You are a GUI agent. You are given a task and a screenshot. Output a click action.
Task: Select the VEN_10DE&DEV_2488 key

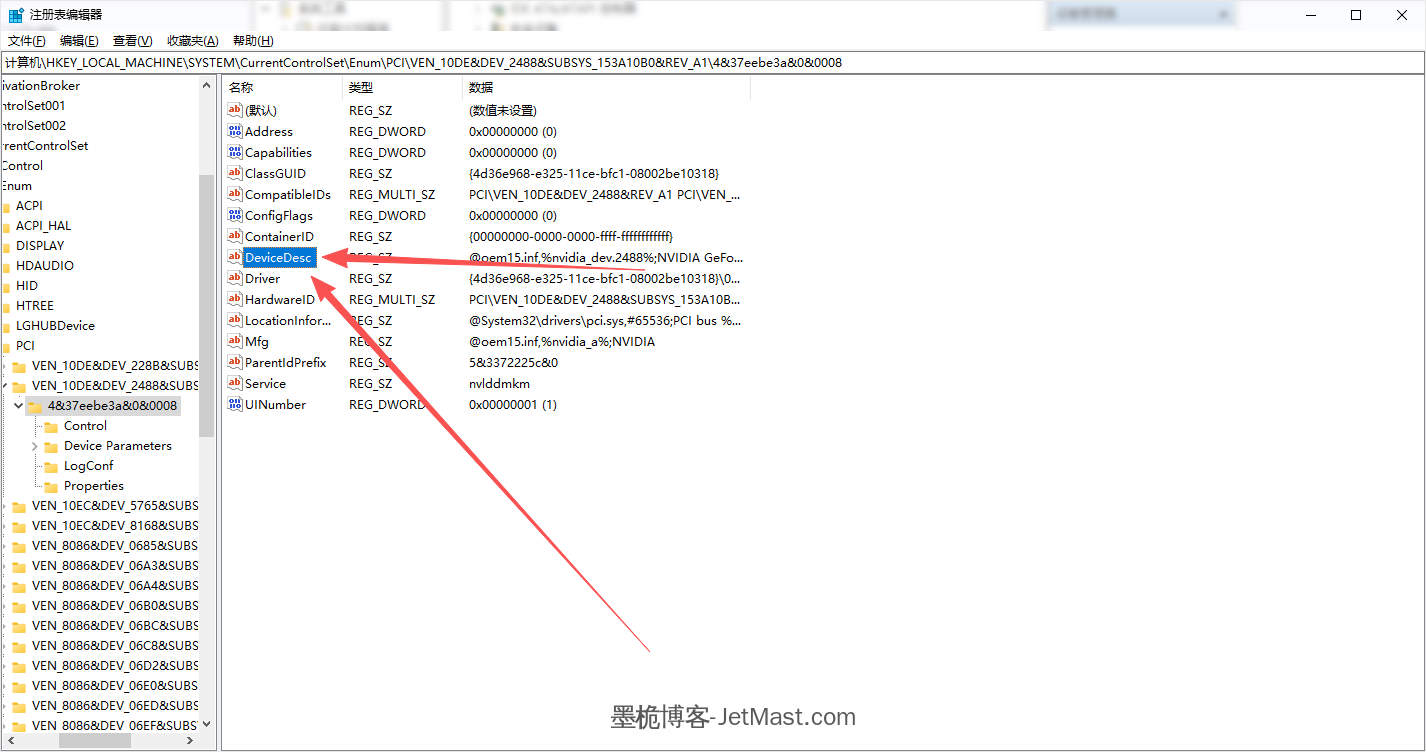tap(115, 386)
